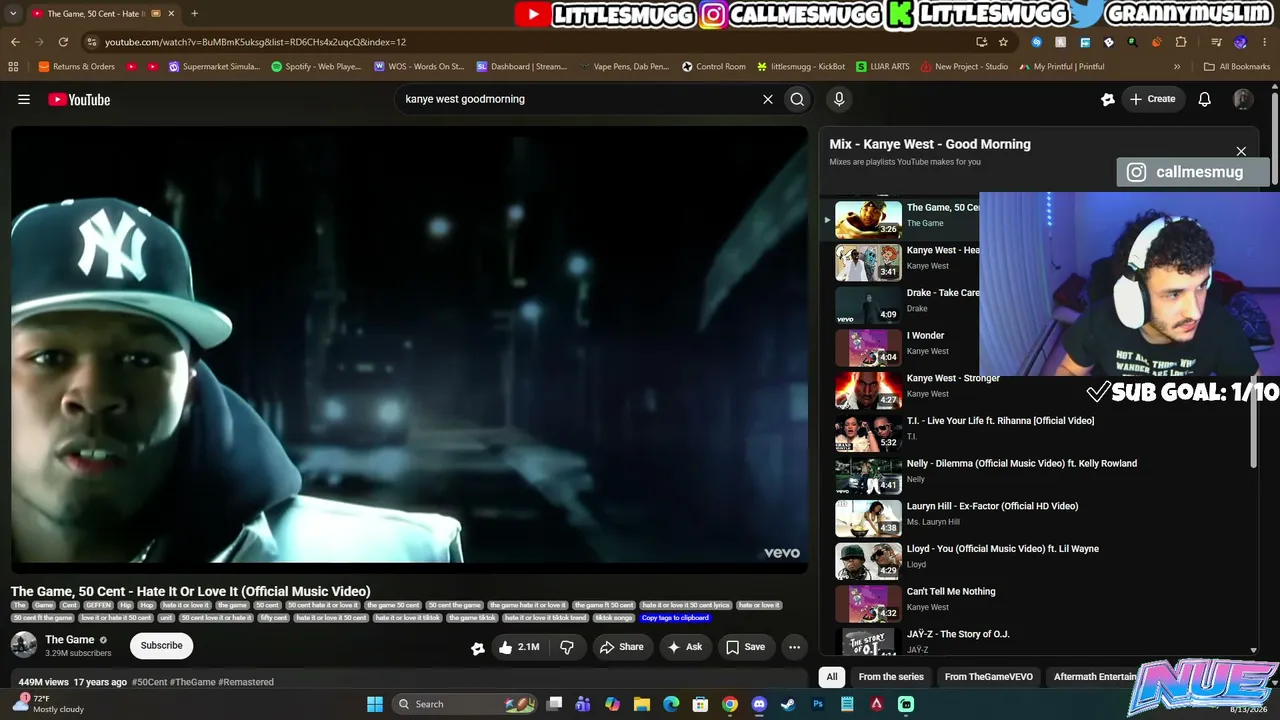1280x720 pixels.
Task: Select the From TheGameVEVO chip
Action: (989, 677)
